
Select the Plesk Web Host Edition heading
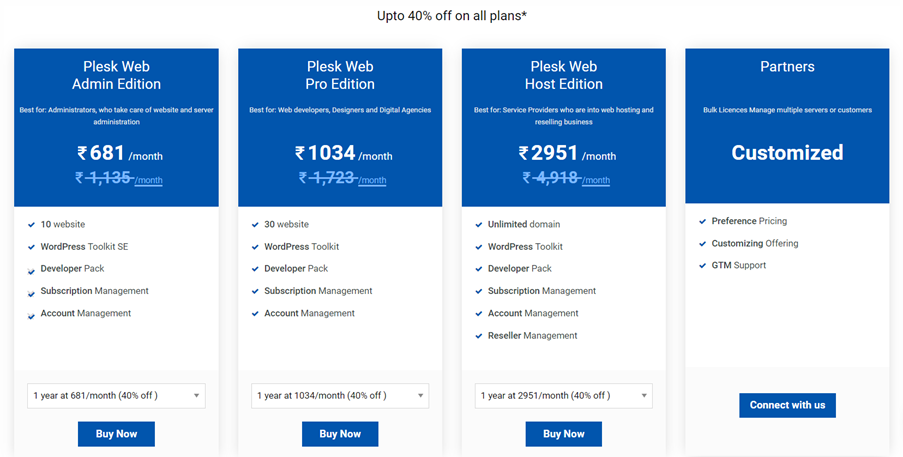564,75
